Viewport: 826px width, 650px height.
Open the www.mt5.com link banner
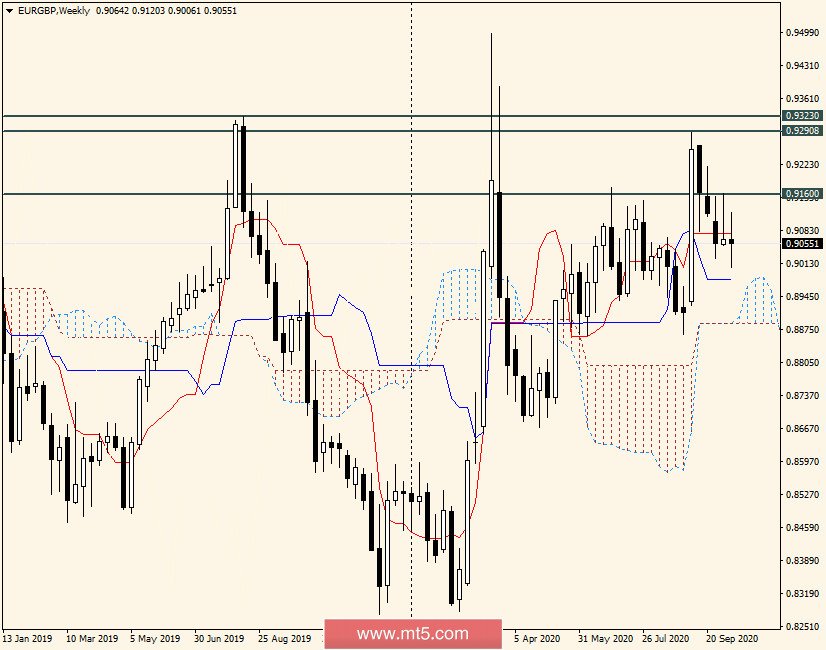[413, 634]
